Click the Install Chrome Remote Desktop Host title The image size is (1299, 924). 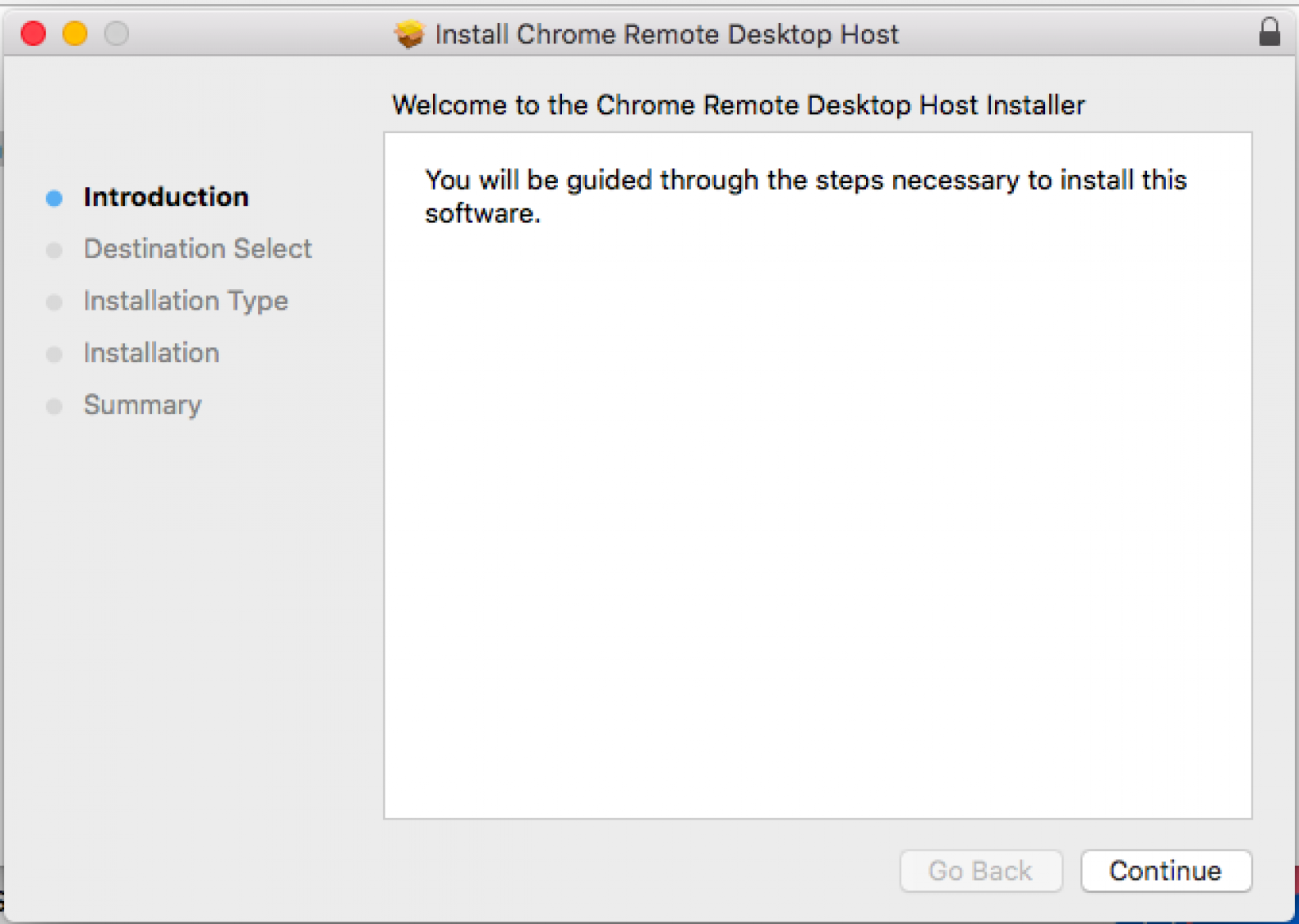pyautogui.click(x=667, y=34)
